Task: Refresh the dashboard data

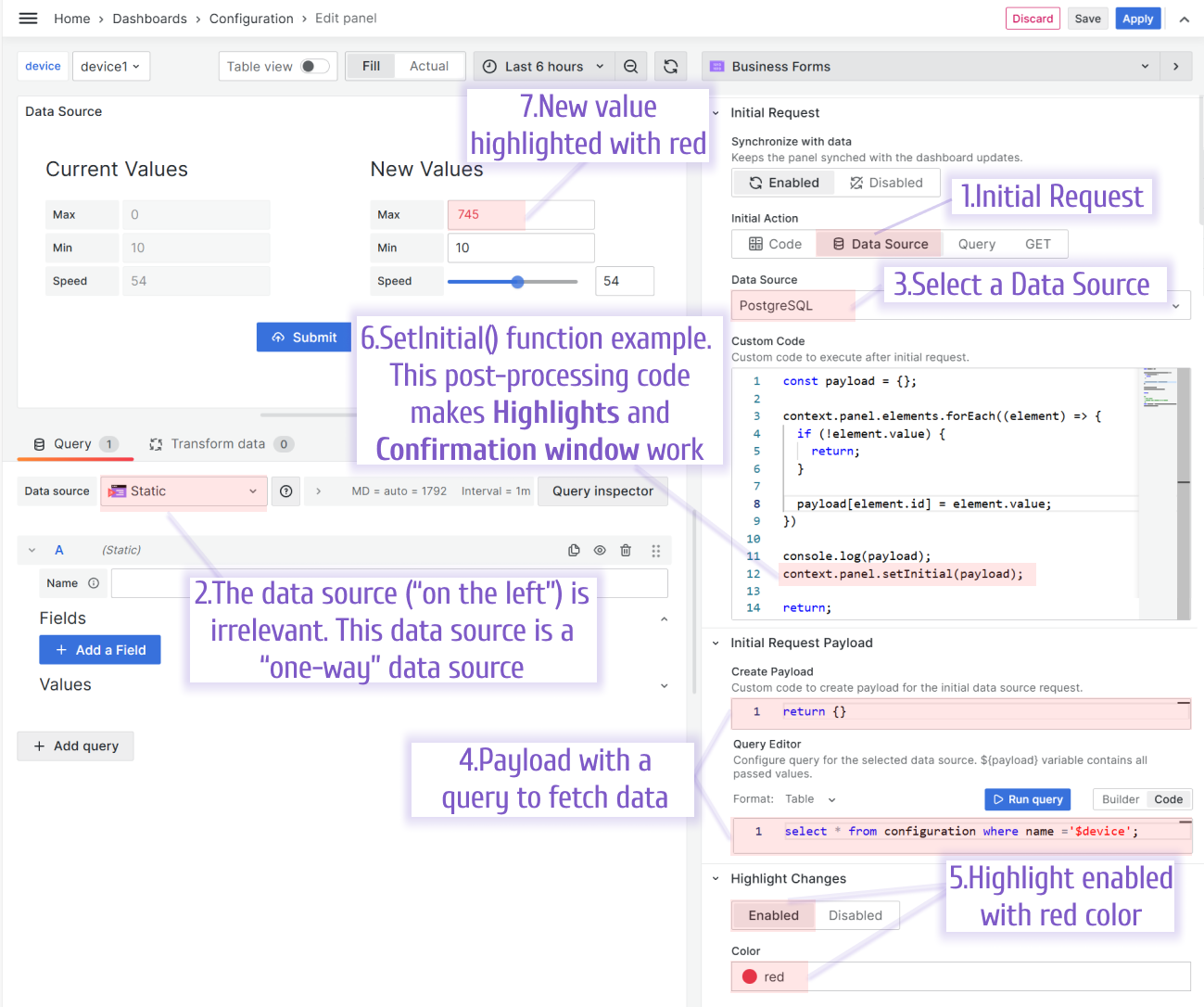Action: [671, 66]
